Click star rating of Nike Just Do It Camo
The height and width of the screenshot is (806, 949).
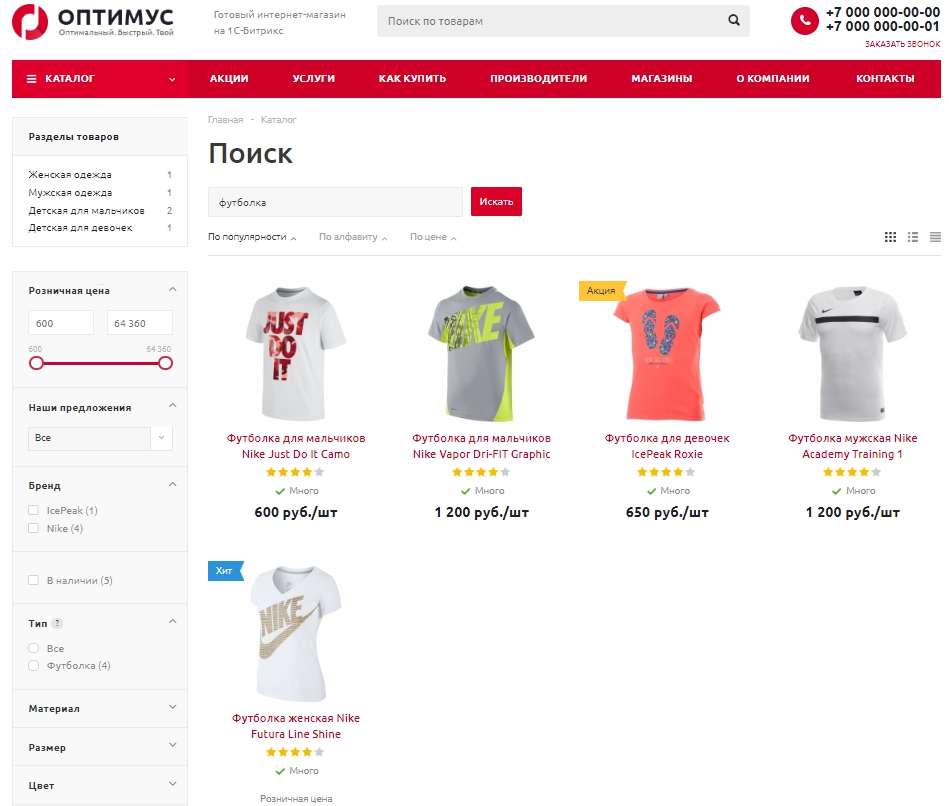point(295,472)
